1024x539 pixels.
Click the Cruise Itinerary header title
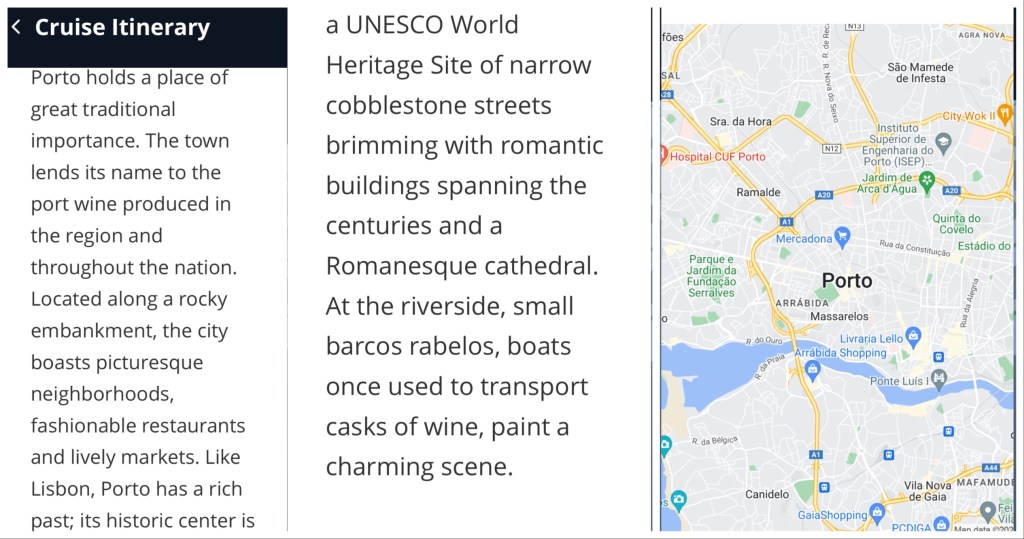(122, 27)
